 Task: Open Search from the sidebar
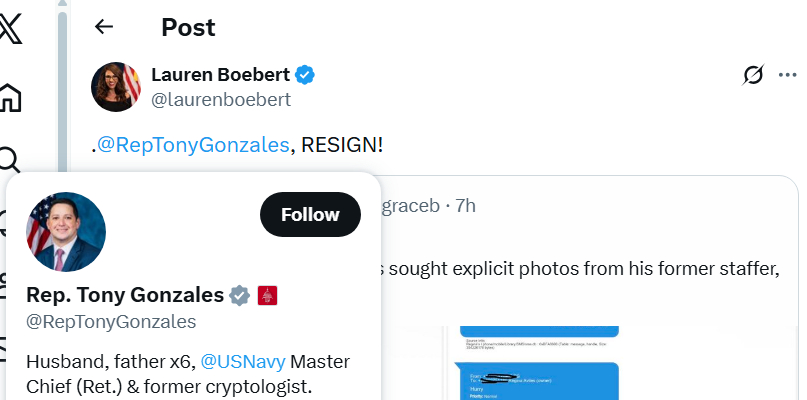10,158
